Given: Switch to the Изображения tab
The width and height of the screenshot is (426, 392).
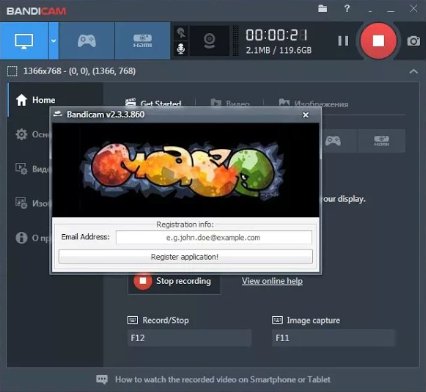Looking at the screenshot, I should pos(313,103).
